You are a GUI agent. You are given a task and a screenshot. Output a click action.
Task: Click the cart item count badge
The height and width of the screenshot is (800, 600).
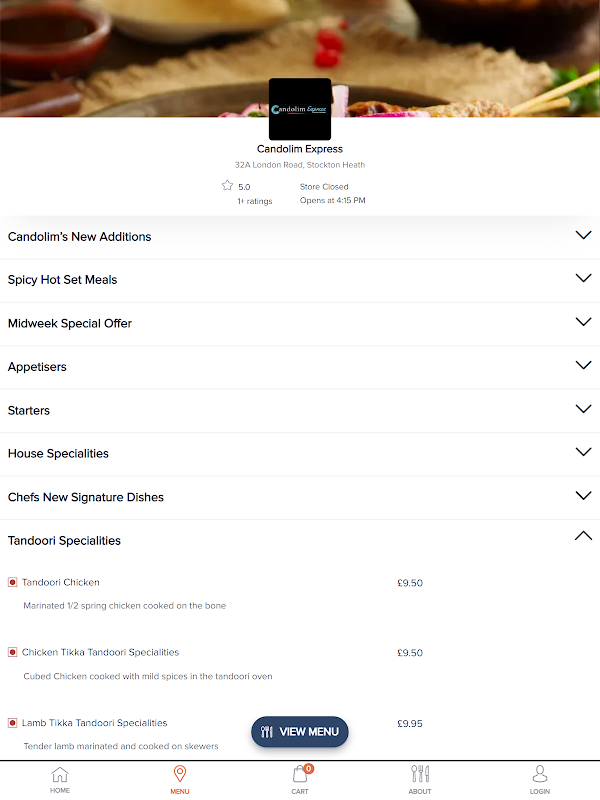click(x=309, y=768)
